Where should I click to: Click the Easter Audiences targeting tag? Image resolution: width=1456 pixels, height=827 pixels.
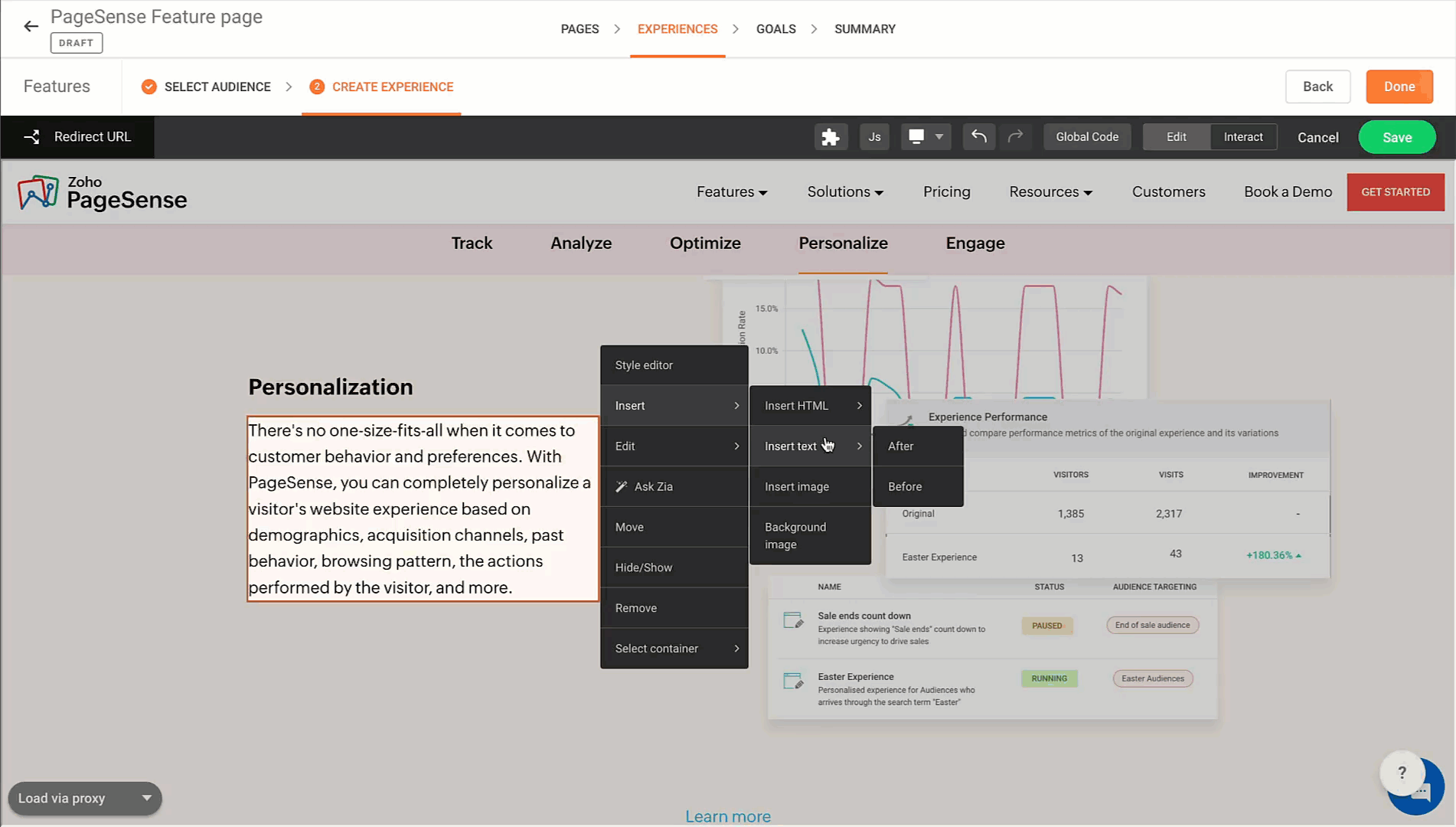tap(1152, 678)
